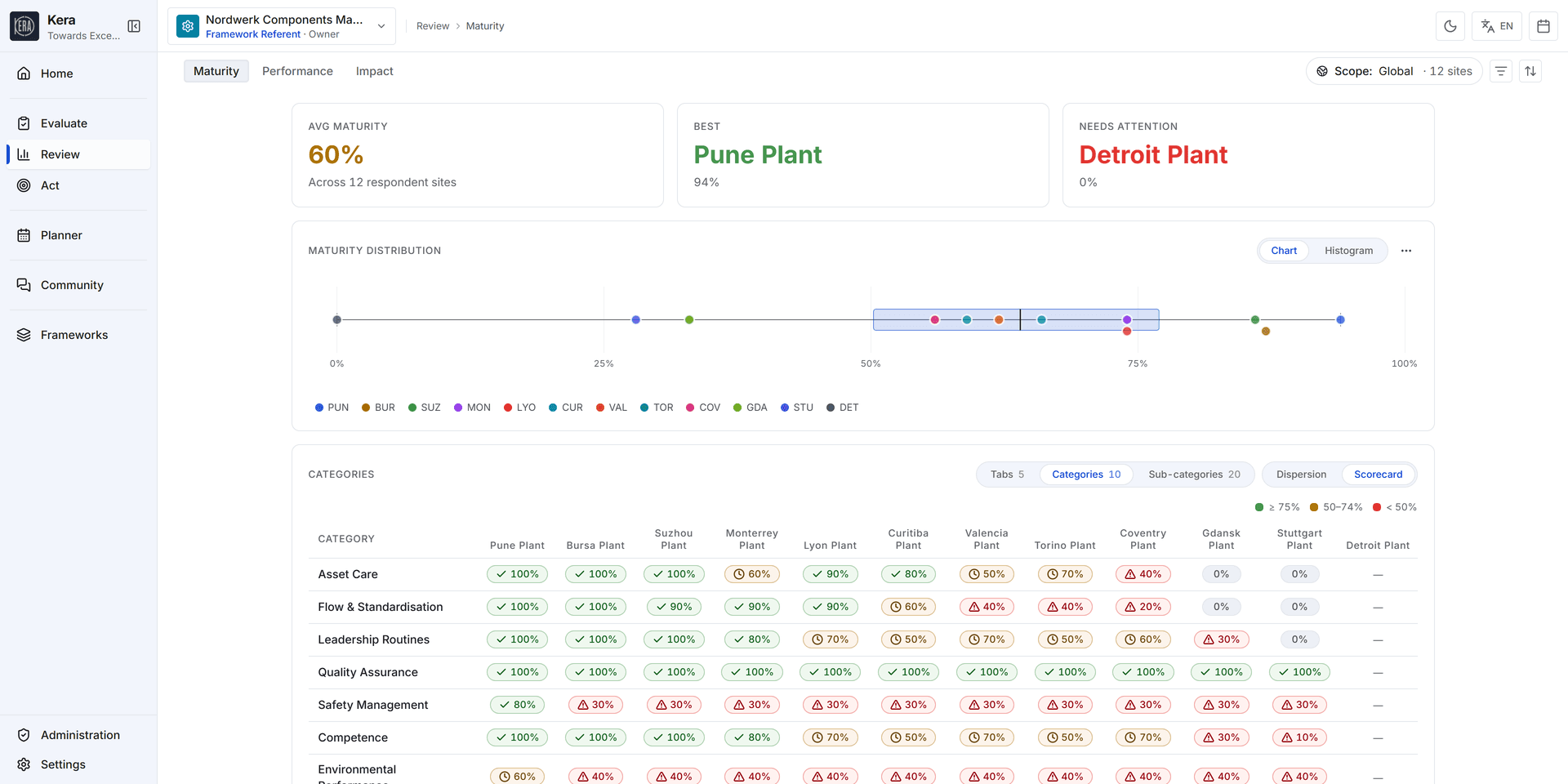Viewport: 1568px width, 784px height.
Task: Click the DET legend color dot
Action: coord(831,408)
